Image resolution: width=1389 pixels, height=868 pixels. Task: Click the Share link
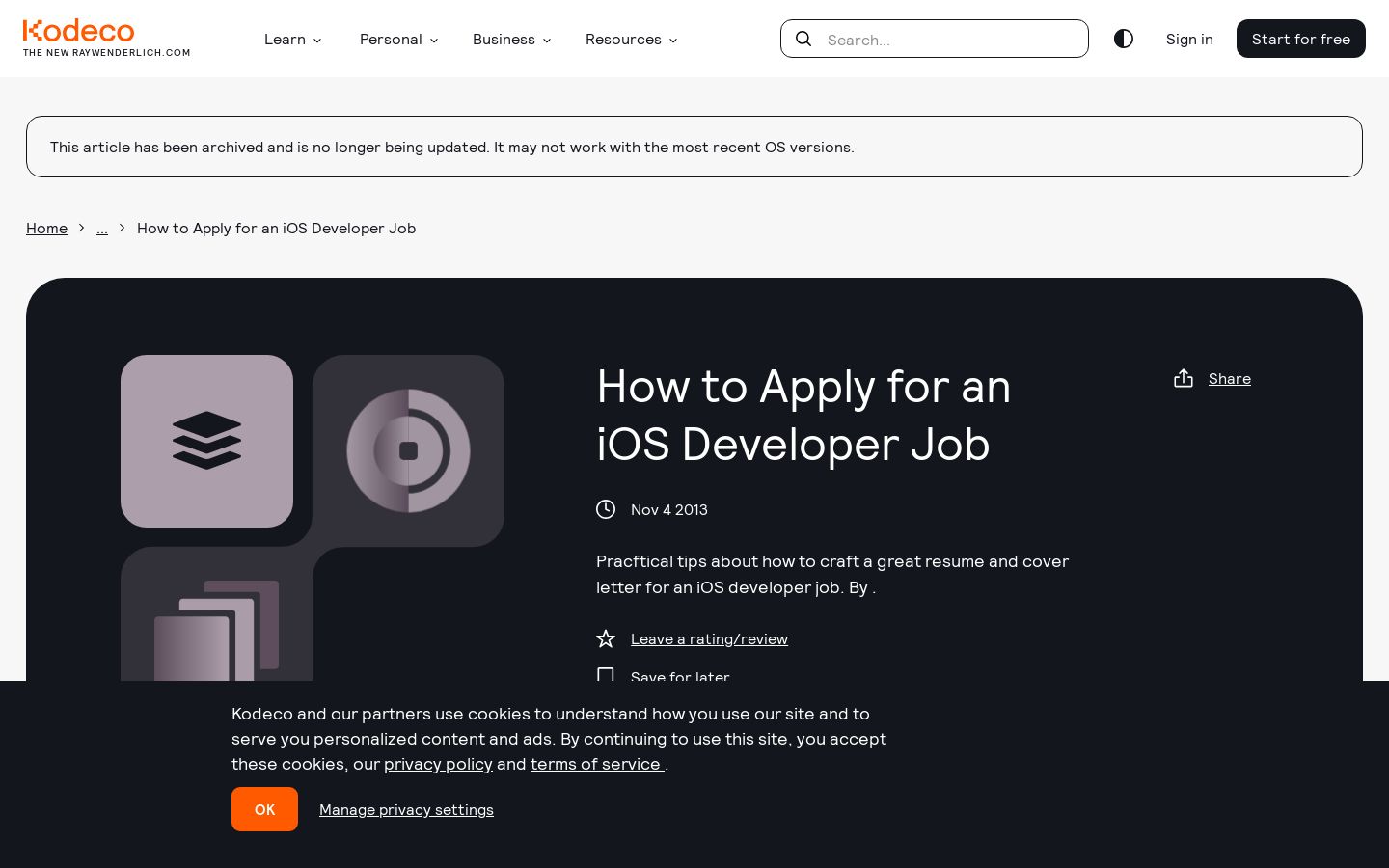point(1230,378)
